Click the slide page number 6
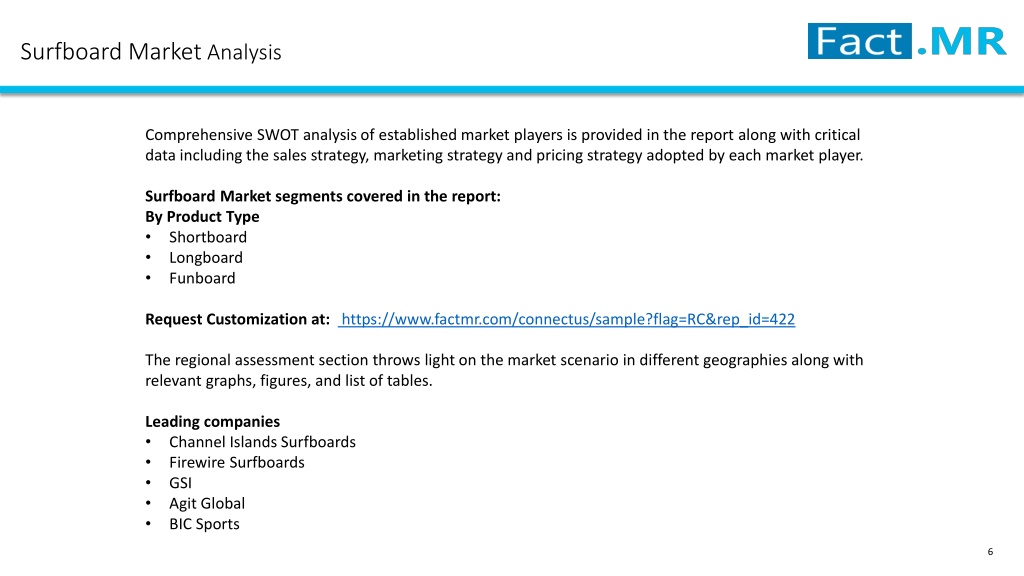The width and height of the screenshot is (1024, 576). (x=990, y=552)
